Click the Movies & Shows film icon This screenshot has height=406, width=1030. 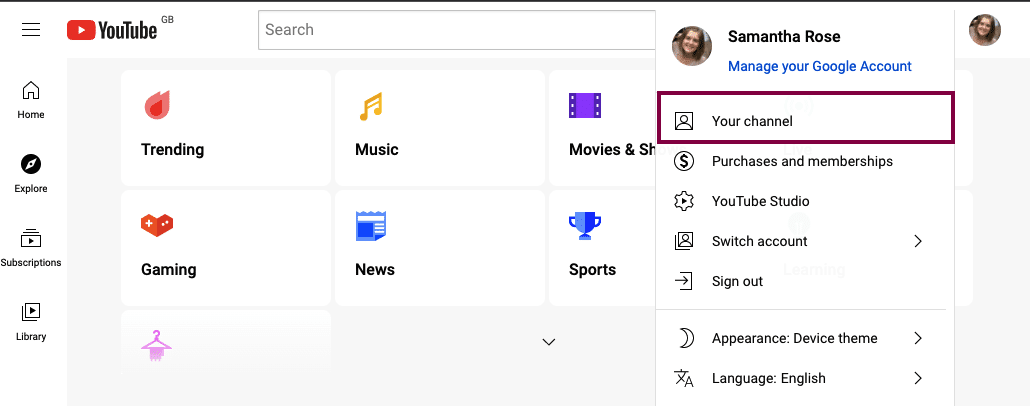[x=585, y=105]
